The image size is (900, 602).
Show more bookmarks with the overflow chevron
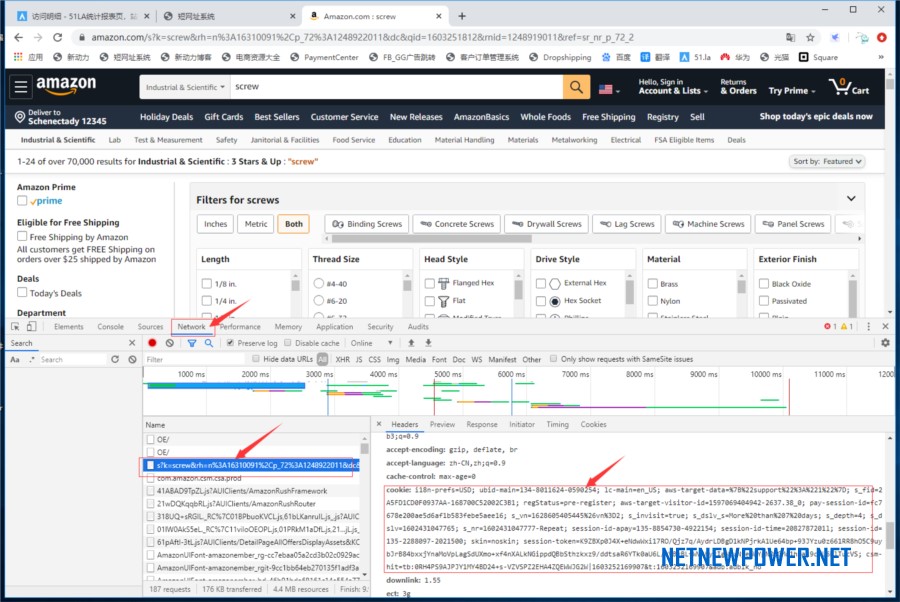[881, 57]
